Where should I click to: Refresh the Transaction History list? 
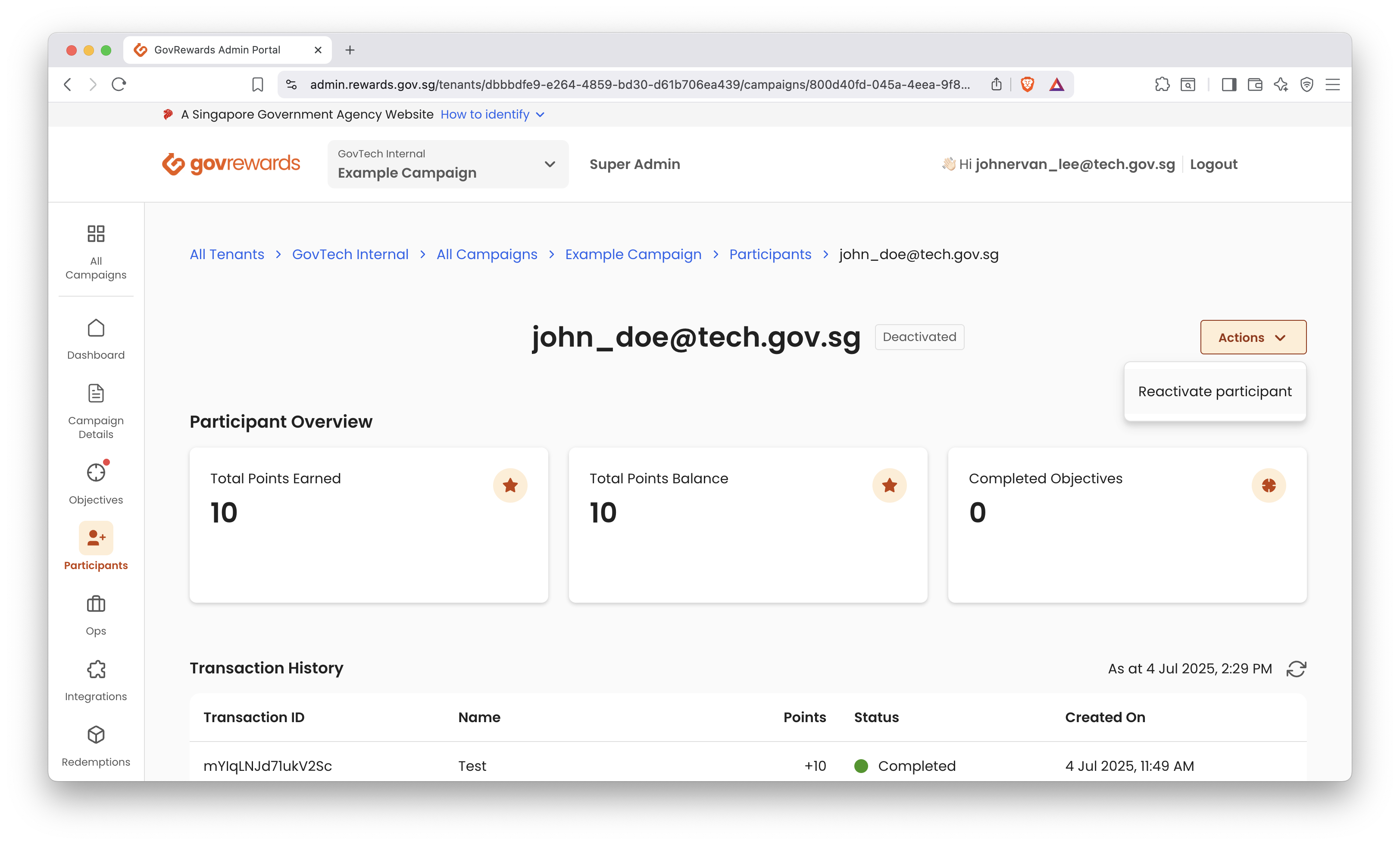1297,669
